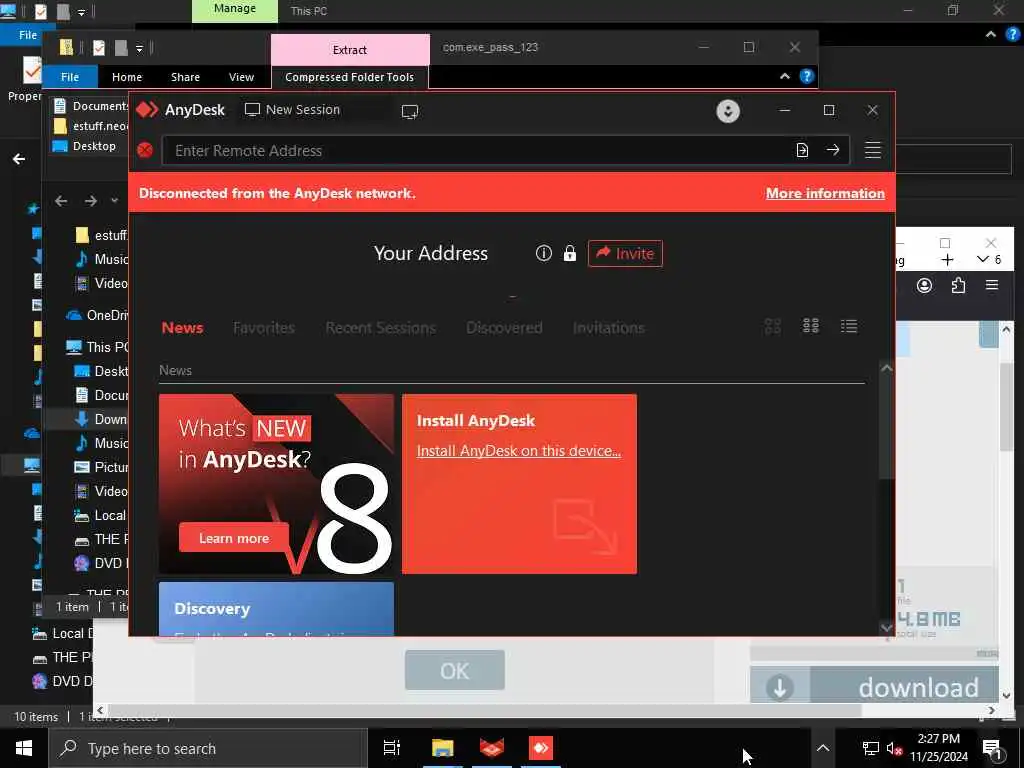Click the taskbar search box
The width and height of the screenshot is (1024, 768).
(x=208, y=748)
